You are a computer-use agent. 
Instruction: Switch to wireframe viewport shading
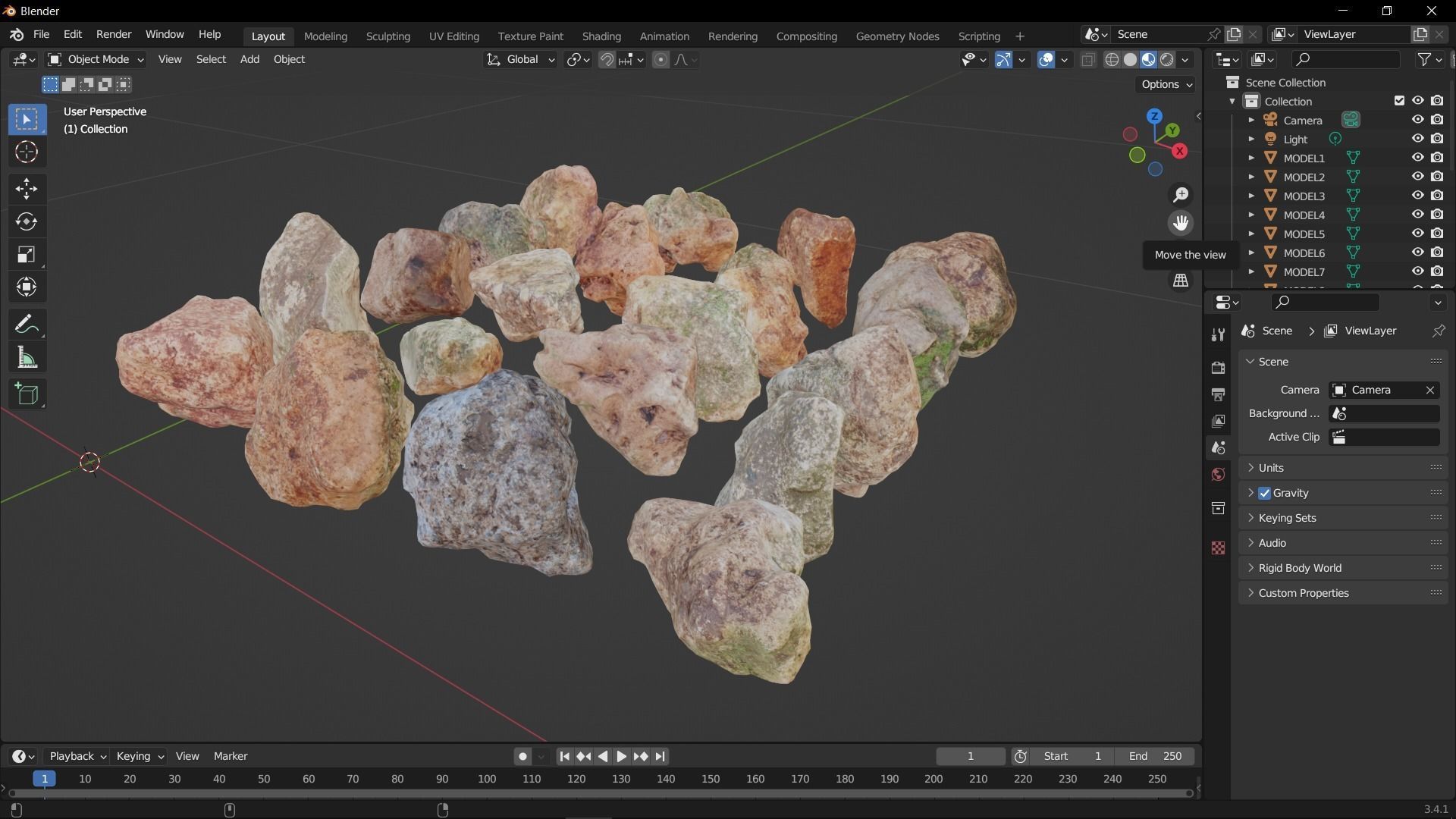click(x=1112, y=60)
